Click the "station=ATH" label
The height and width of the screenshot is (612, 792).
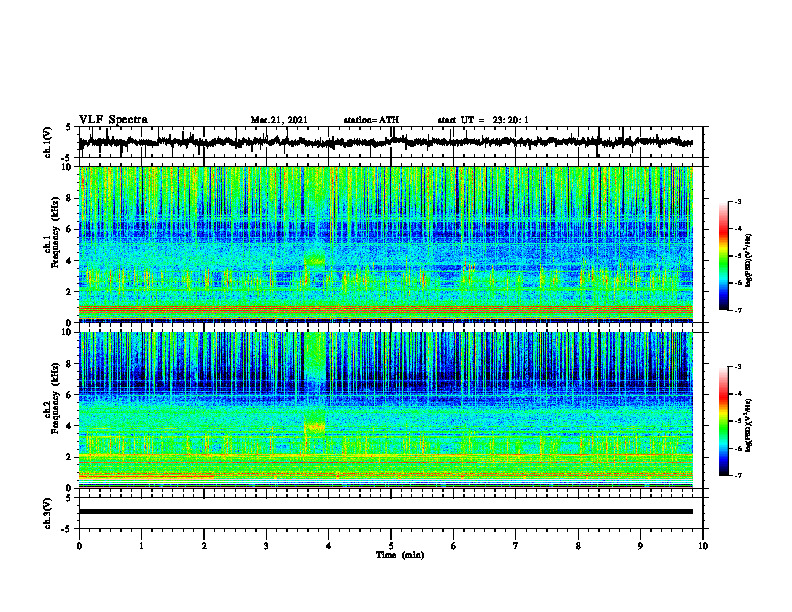371,120
